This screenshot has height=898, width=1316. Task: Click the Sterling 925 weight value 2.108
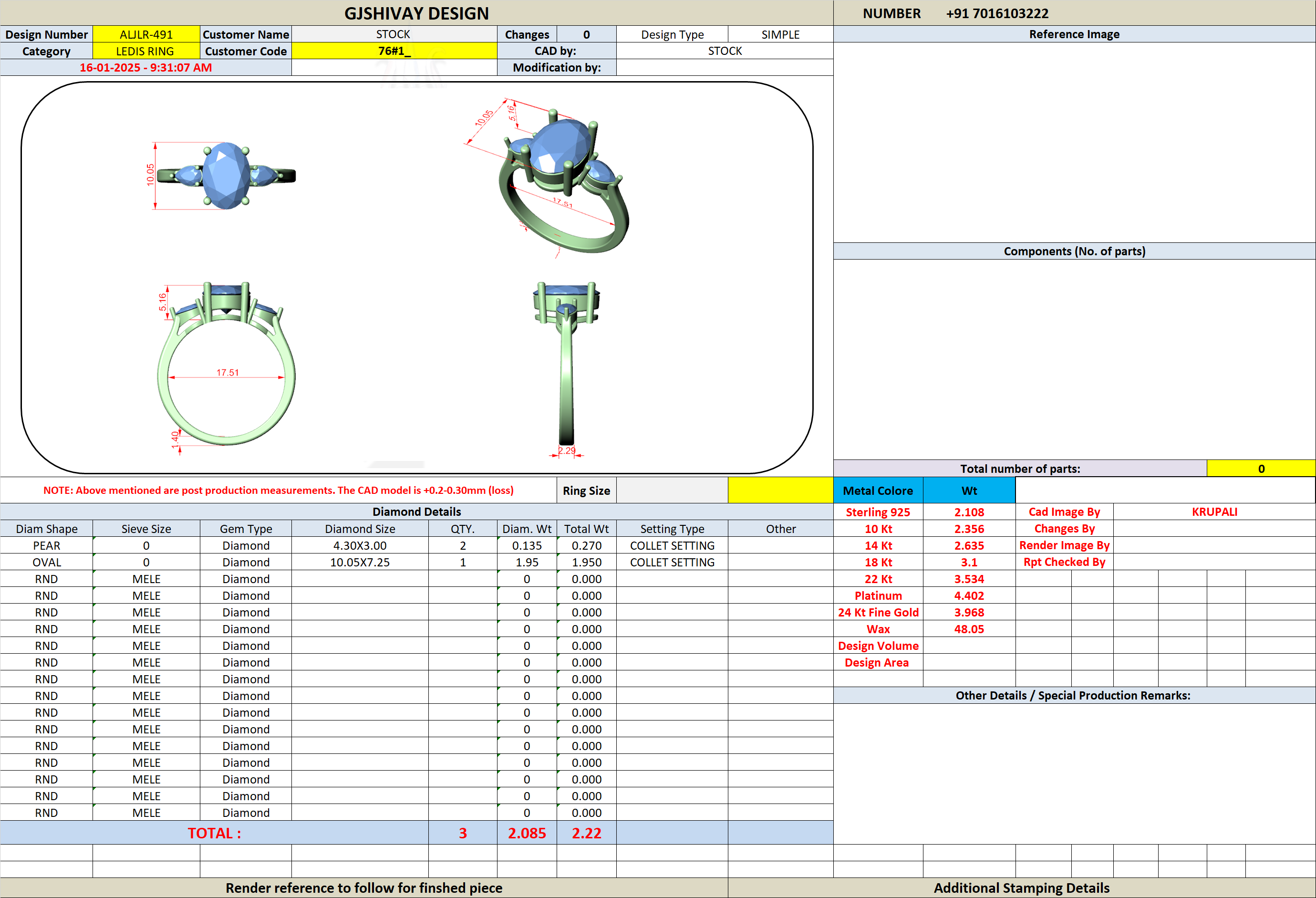tap(969, 512)
